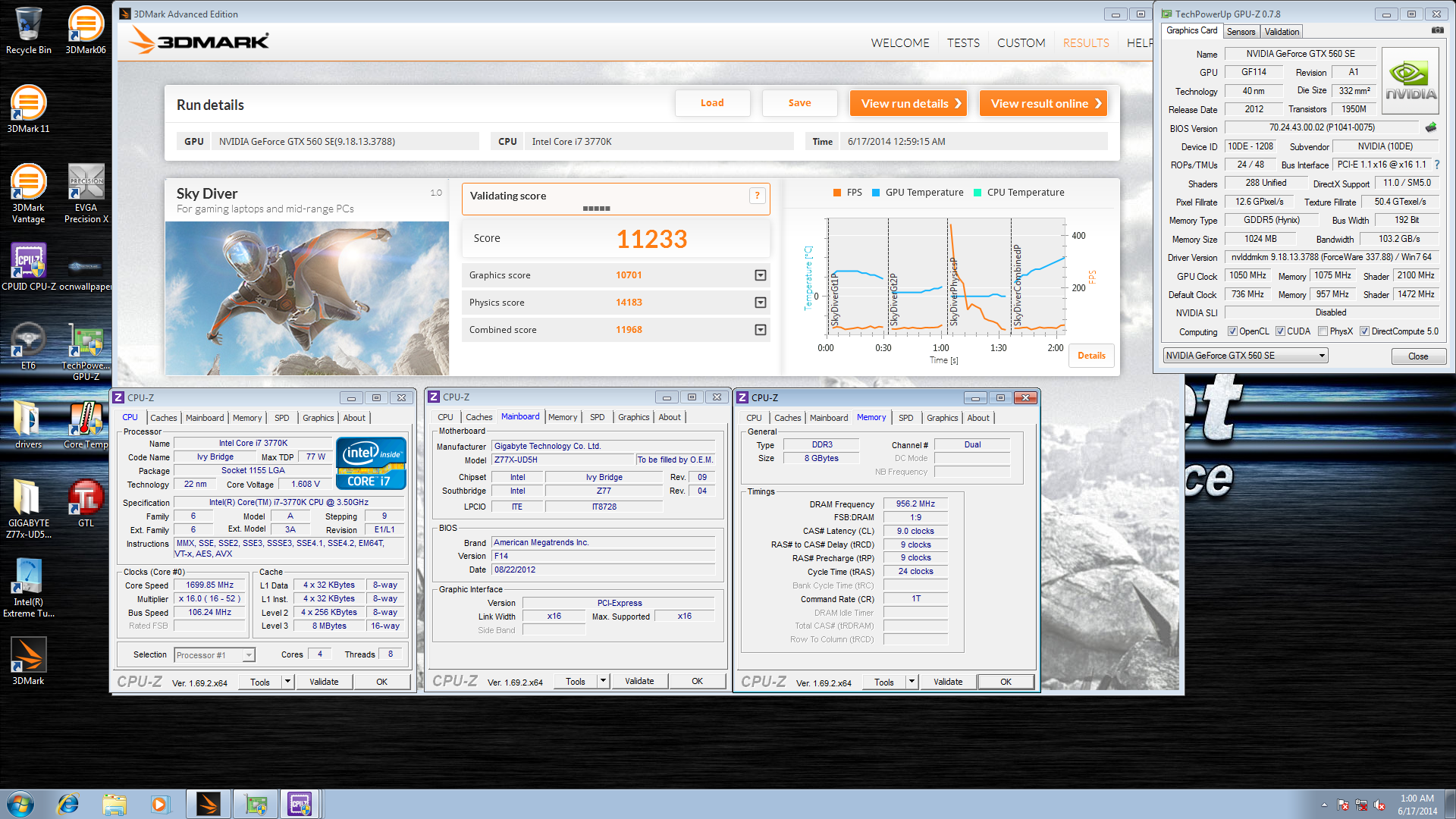Click the BIOS save icon in GPU-Z
The image size is (1456, 819).
1431,127
